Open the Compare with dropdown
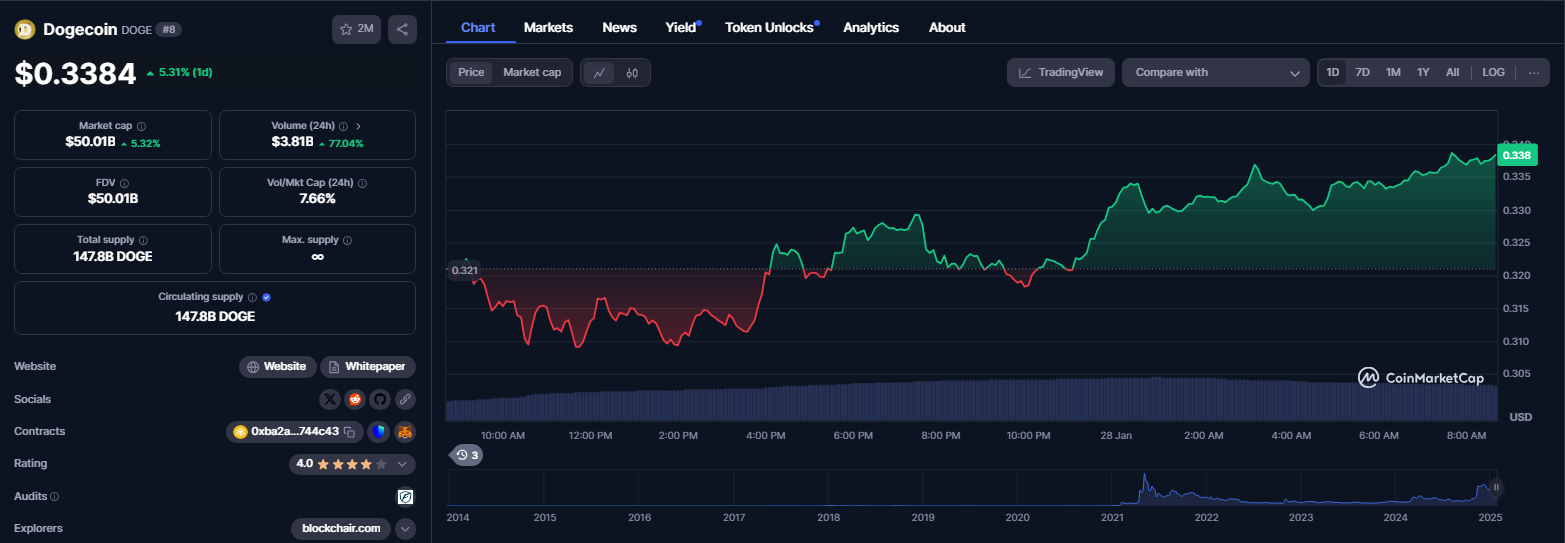 tap(1215, 72)
